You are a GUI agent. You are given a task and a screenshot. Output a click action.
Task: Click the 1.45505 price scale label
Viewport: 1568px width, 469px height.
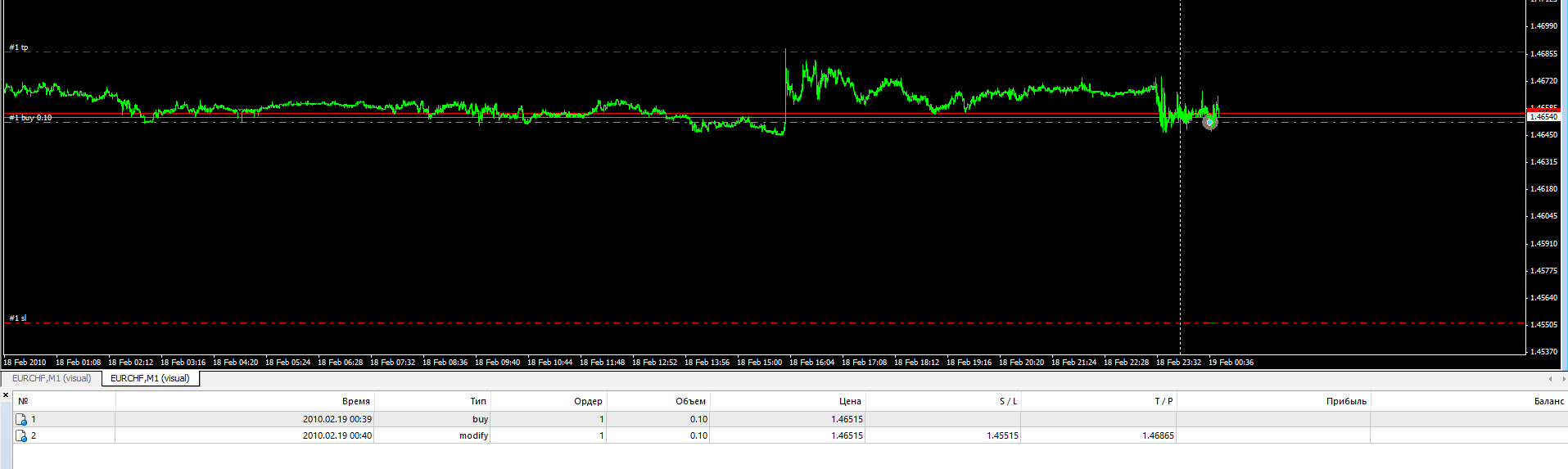(1543, 325)
